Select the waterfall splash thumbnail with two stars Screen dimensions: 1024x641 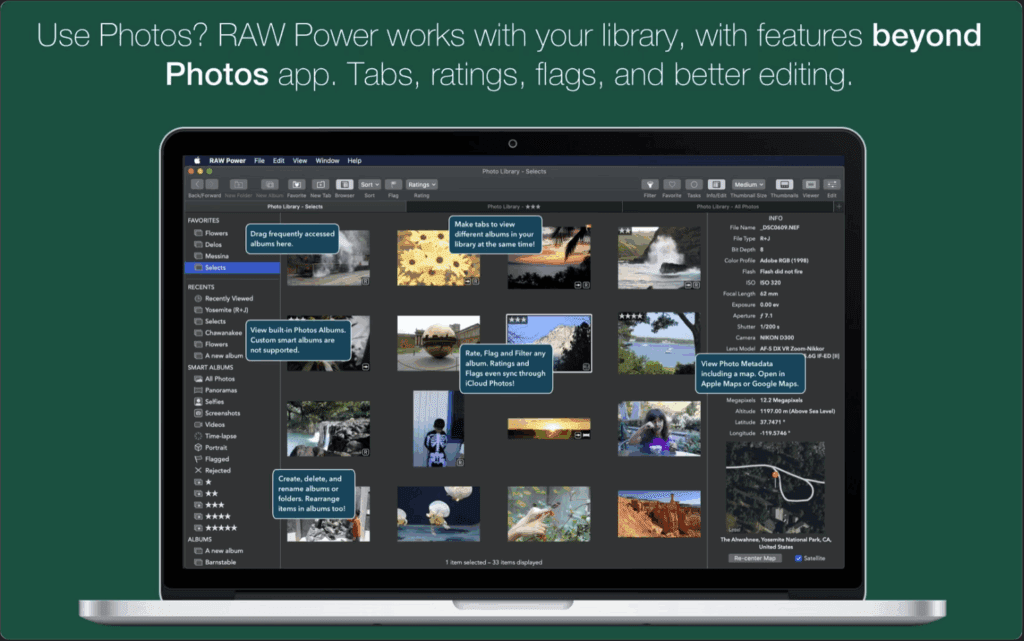tap(659, 258)
